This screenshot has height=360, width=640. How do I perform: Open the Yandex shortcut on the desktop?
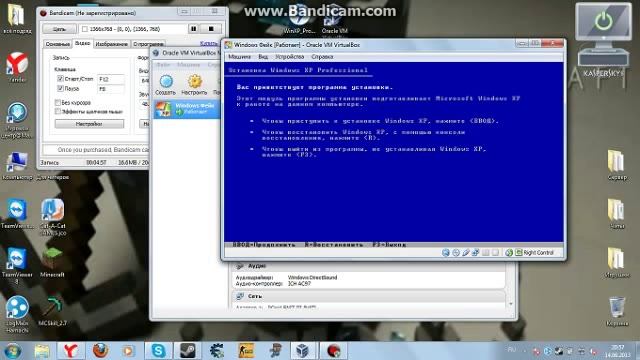(x=17, y=67)
